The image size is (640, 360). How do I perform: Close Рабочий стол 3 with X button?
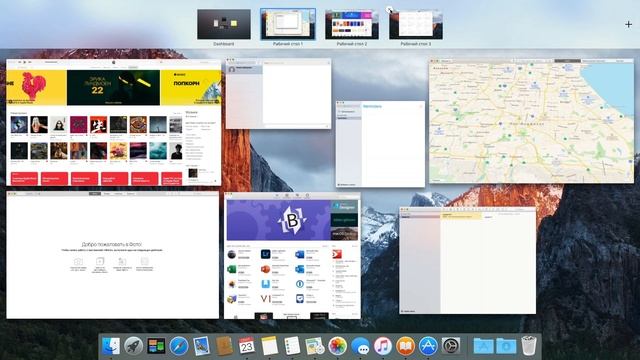[x=390, y=10]
